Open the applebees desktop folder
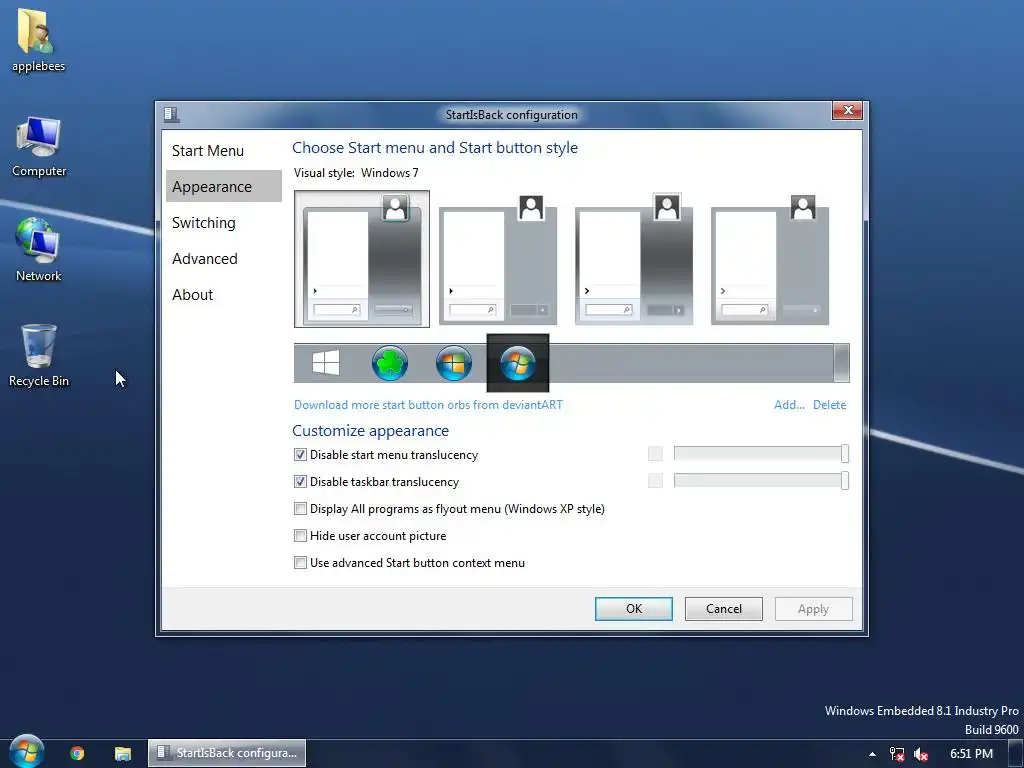Viewport: 1024px width, 768px height. pos(38,40)
